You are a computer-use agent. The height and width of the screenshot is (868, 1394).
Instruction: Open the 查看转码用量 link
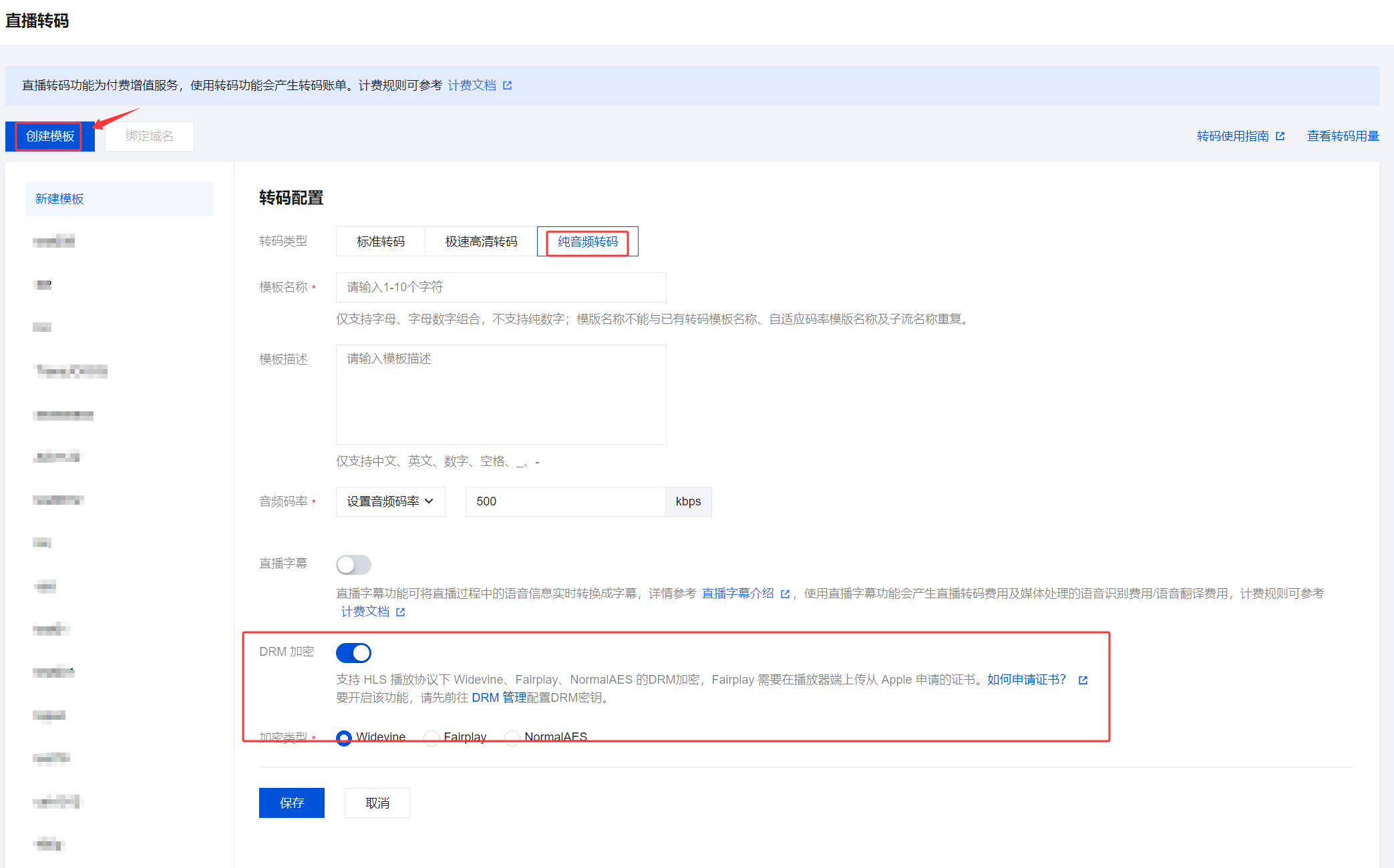(x=1343, y=136)
